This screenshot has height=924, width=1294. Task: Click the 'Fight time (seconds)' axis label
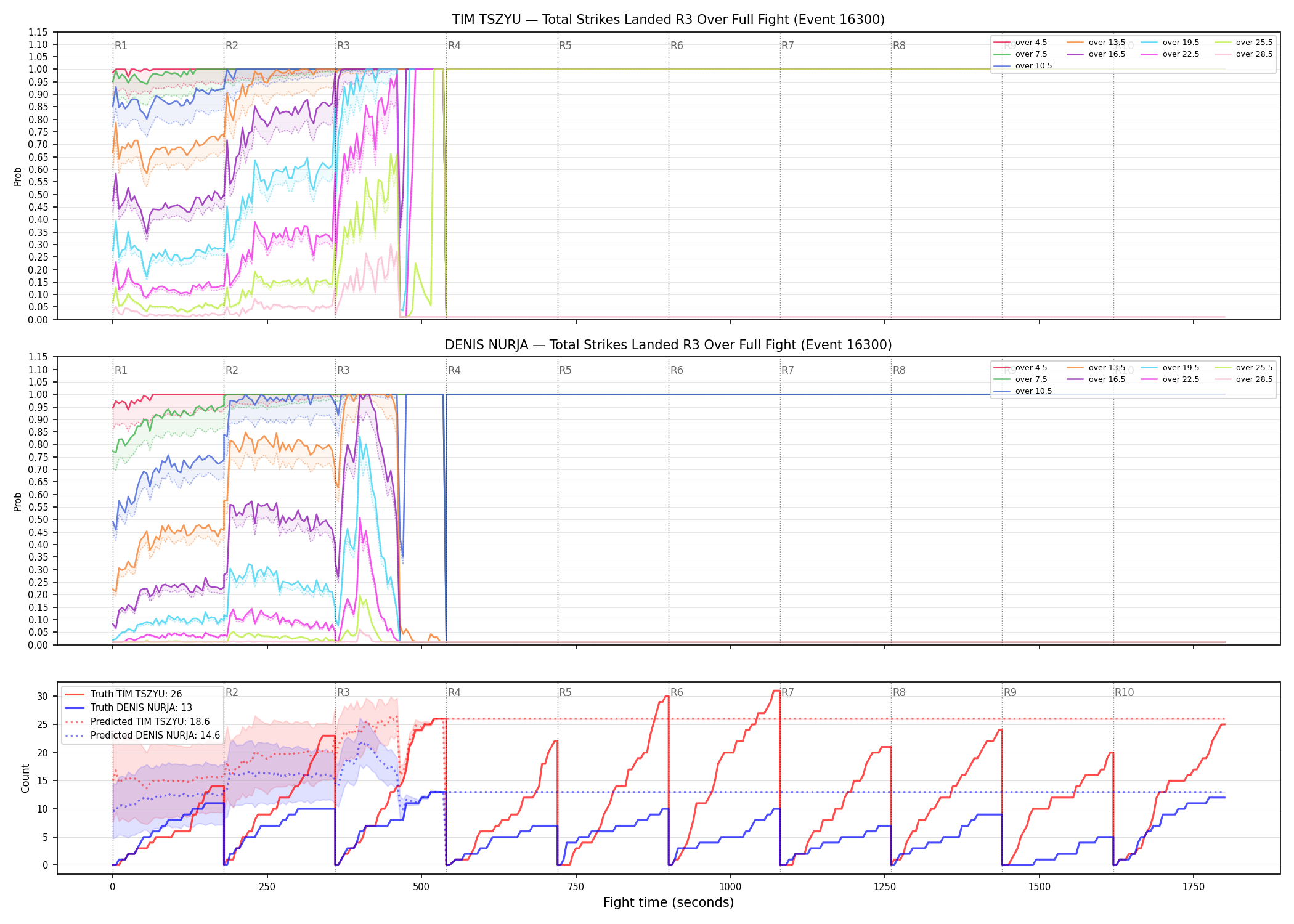669,902
